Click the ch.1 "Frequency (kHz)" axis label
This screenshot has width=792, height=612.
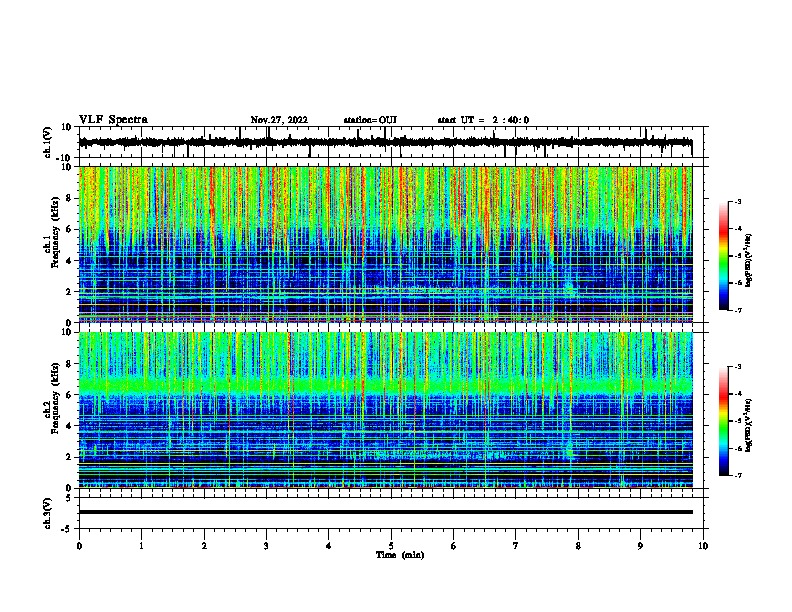click(55, 232)
